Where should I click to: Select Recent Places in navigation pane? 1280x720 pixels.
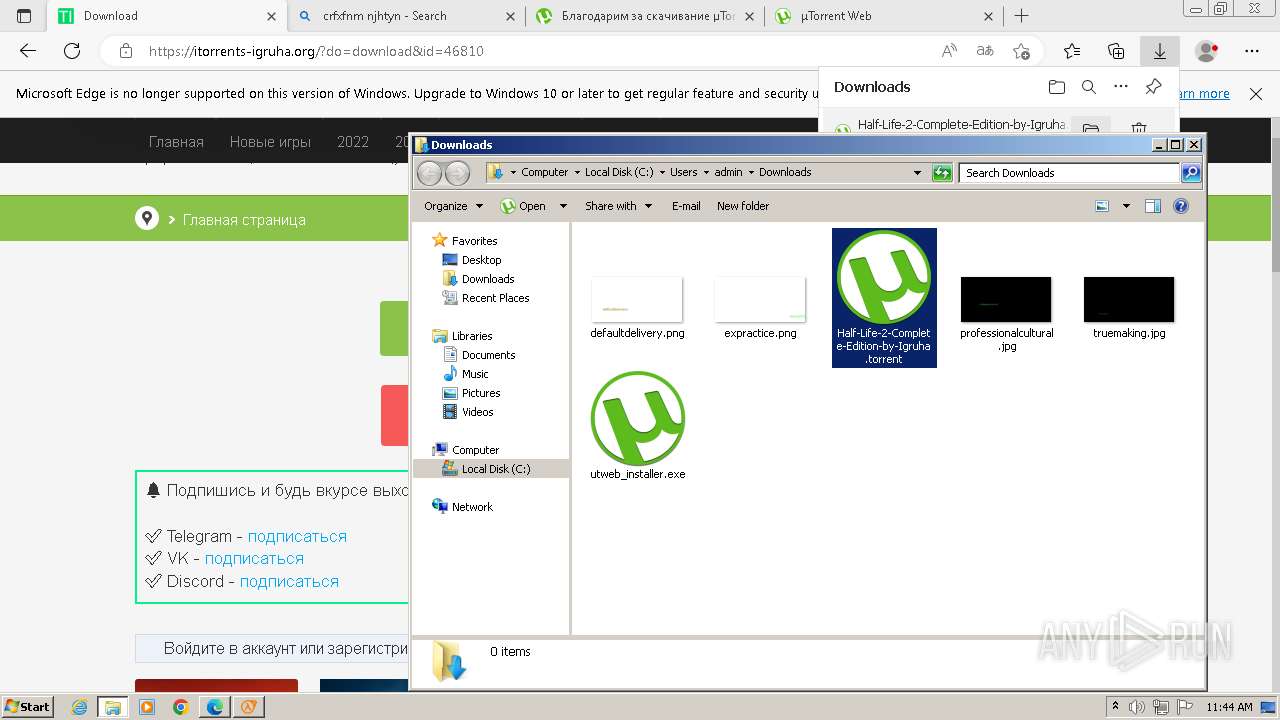coord(495,298)
